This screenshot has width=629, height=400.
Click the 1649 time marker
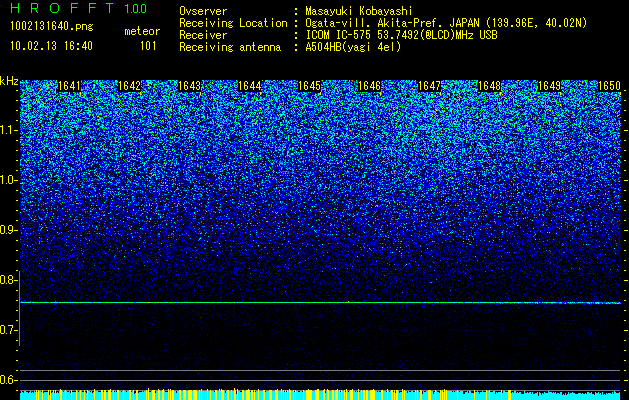[549, 86]
